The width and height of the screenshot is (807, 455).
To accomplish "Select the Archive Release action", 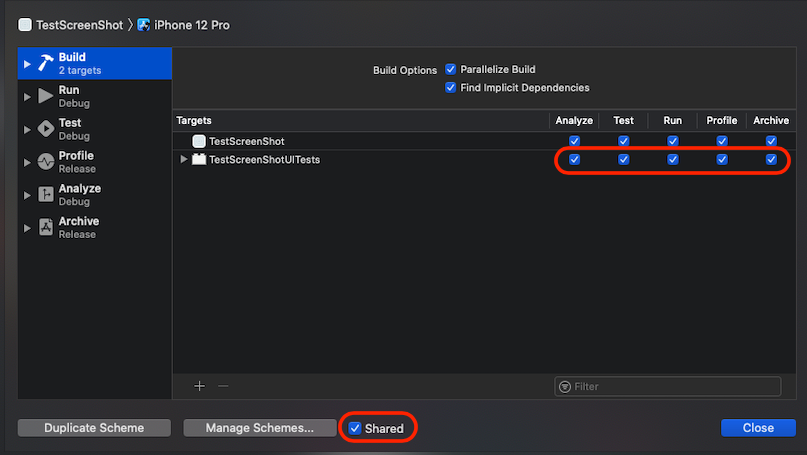I will click(x=95, y=228).
